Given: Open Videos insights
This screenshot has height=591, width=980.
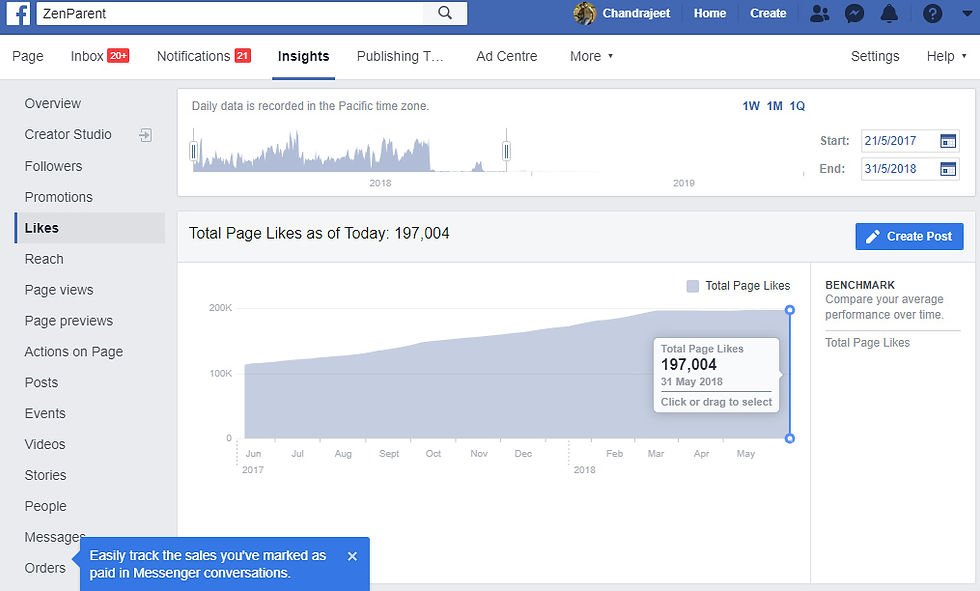Looking at the screenshot, I should pyautogui.click(x=45, y=445).
